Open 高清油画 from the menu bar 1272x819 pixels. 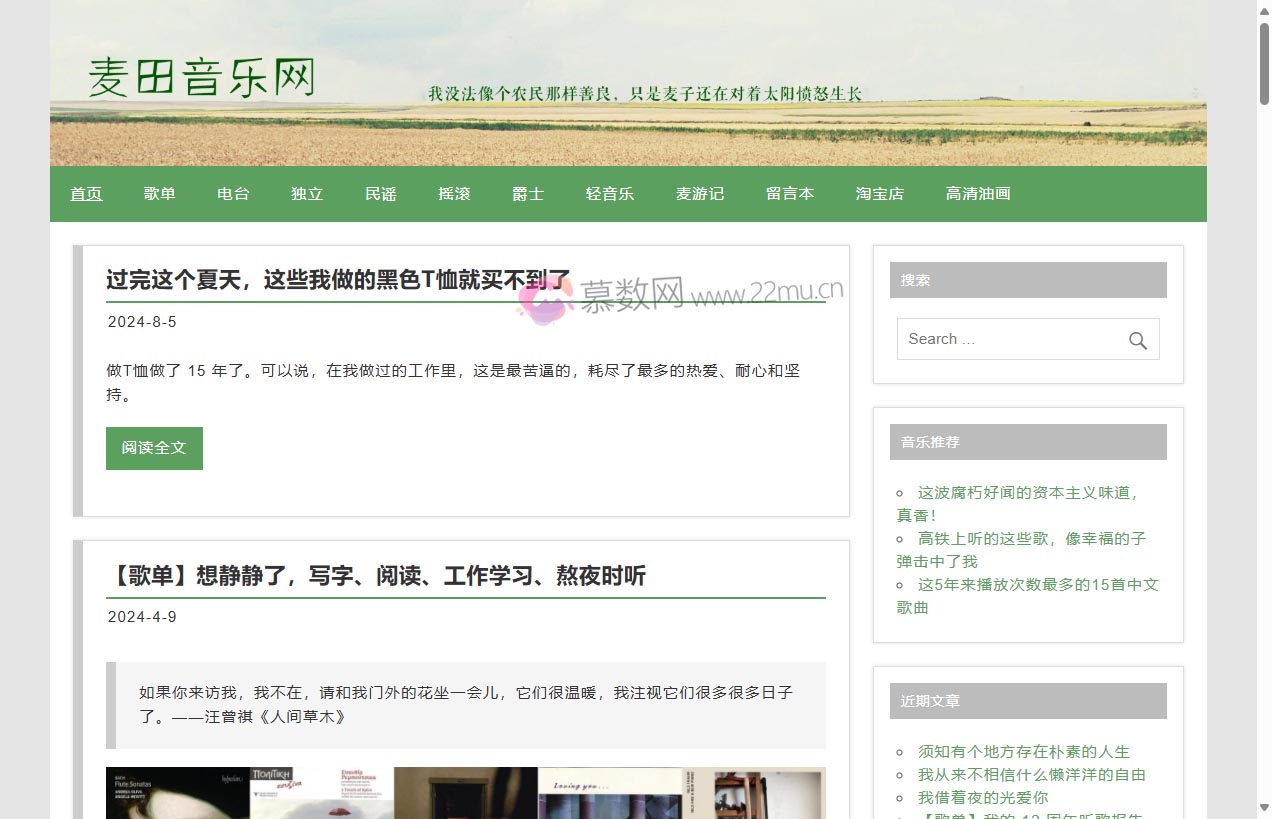point(978,194)
